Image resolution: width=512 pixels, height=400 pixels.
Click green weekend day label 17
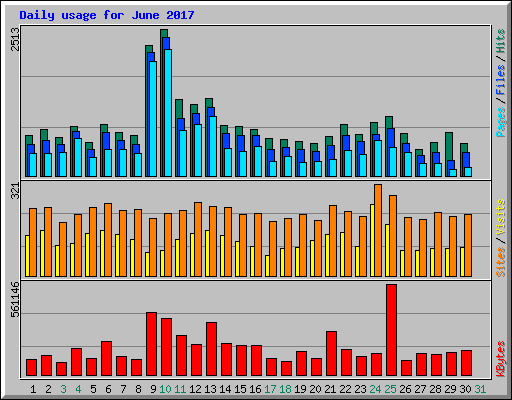pyautogui.click(x=270, y=389)
